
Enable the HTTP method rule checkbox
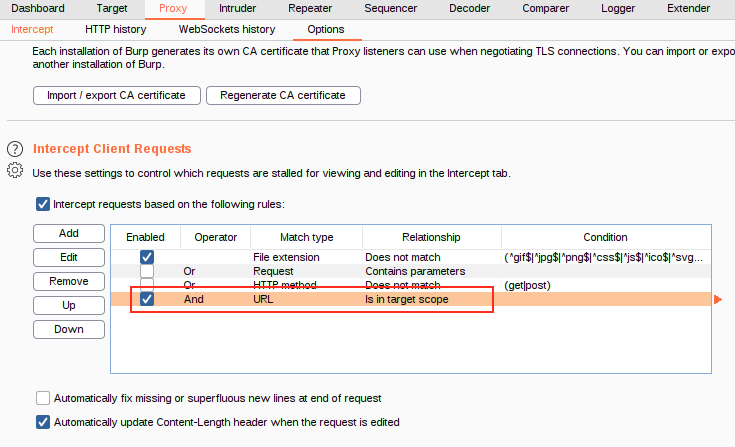[x=147, y=285]
